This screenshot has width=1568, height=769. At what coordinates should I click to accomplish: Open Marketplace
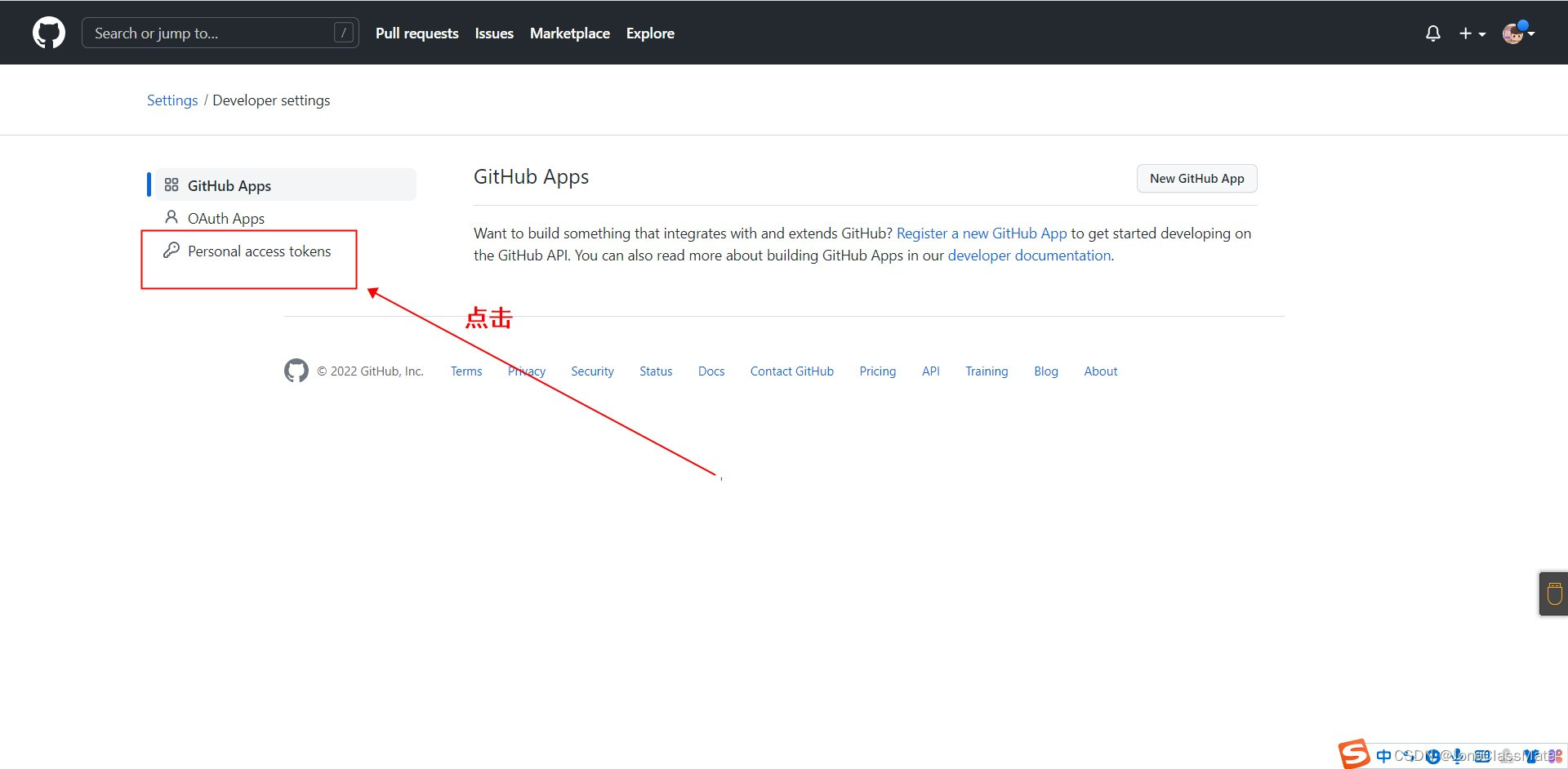coord(570,33)
